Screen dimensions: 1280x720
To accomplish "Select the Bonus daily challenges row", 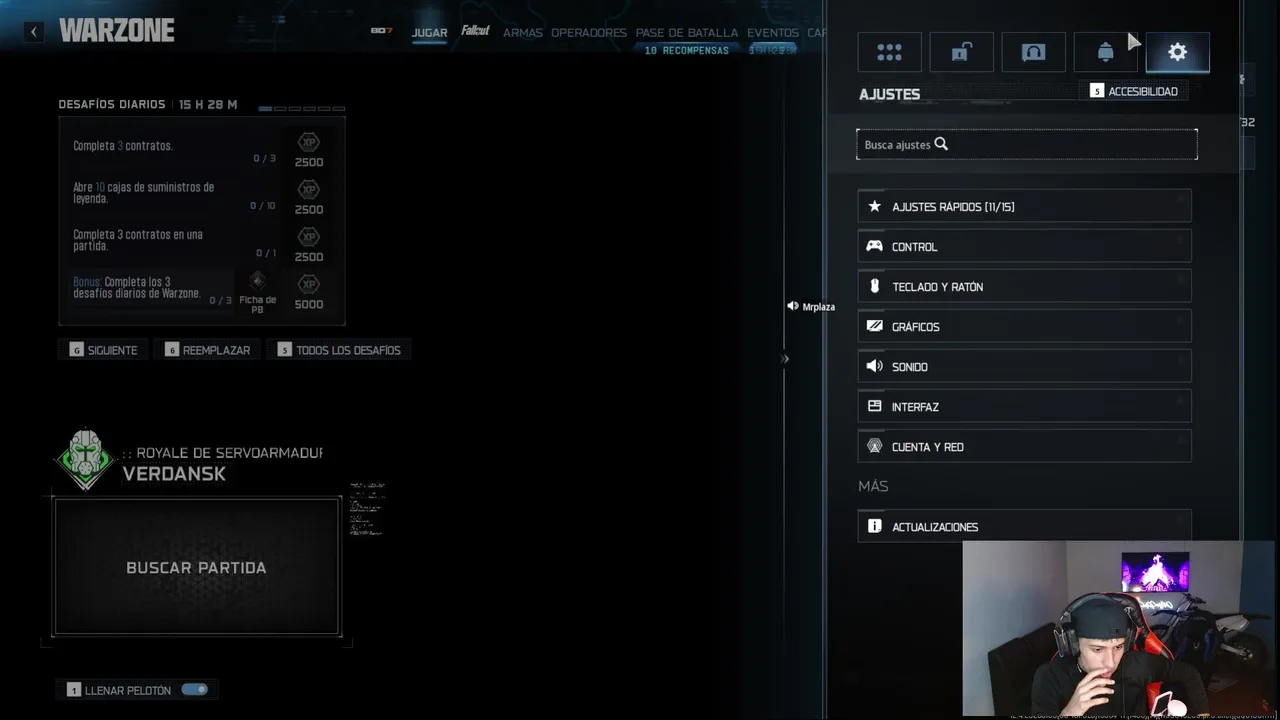I will coord(202,291).
